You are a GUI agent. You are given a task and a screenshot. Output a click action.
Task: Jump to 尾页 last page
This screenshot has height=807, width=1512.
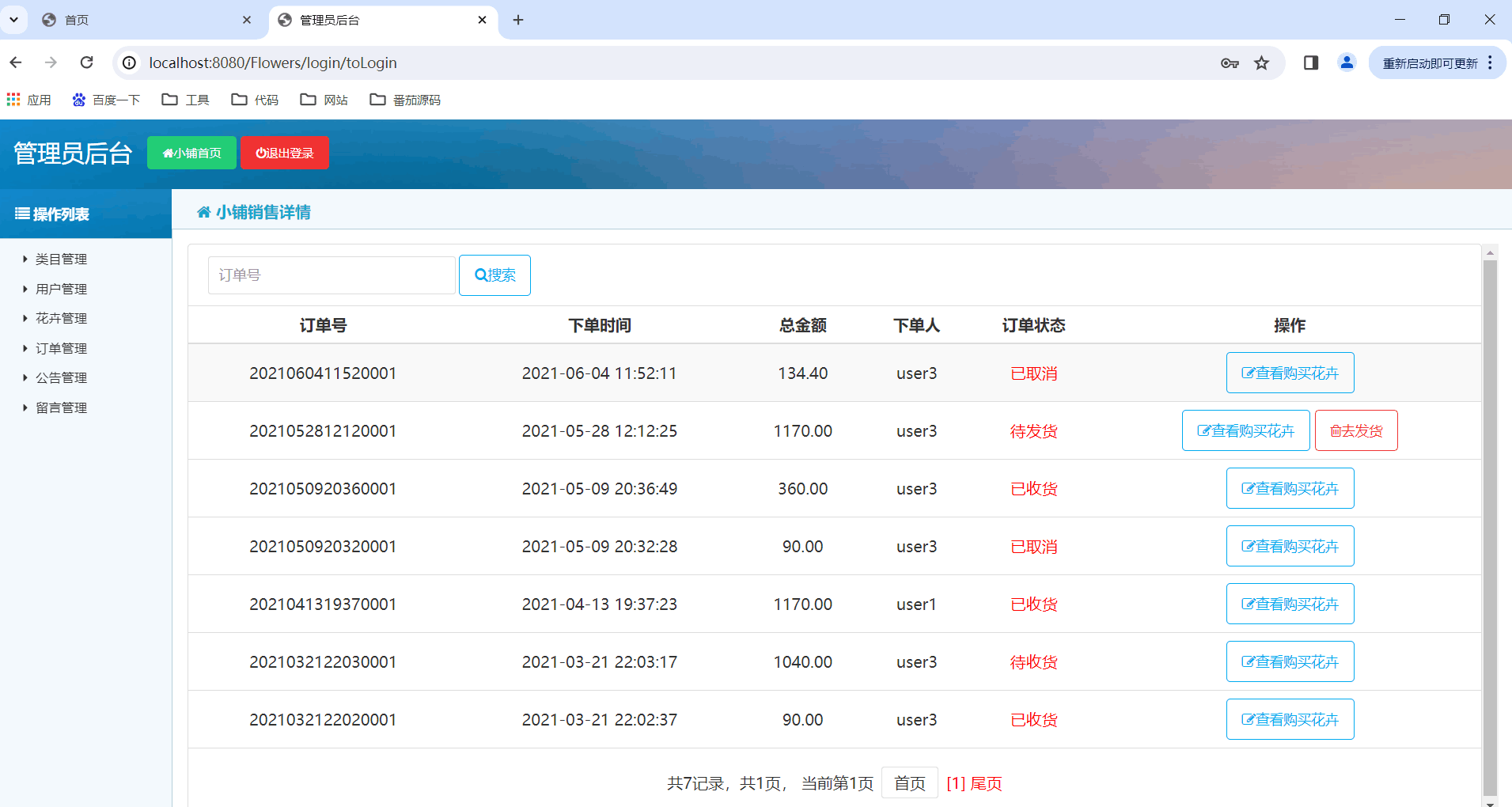click(987, 783)
